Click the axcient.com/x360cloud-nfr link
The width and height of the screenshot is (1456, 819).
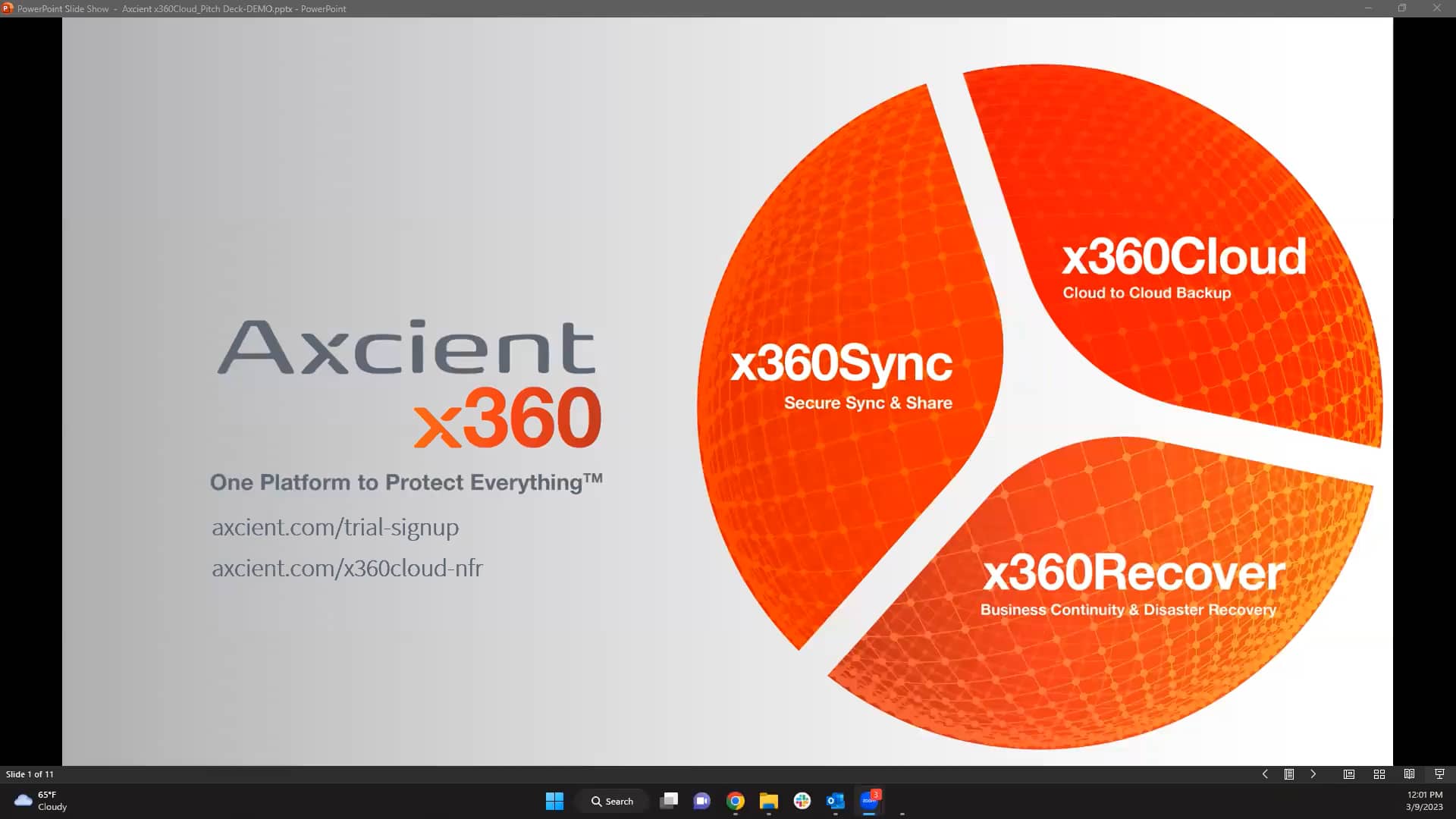[x=347, y=568]
